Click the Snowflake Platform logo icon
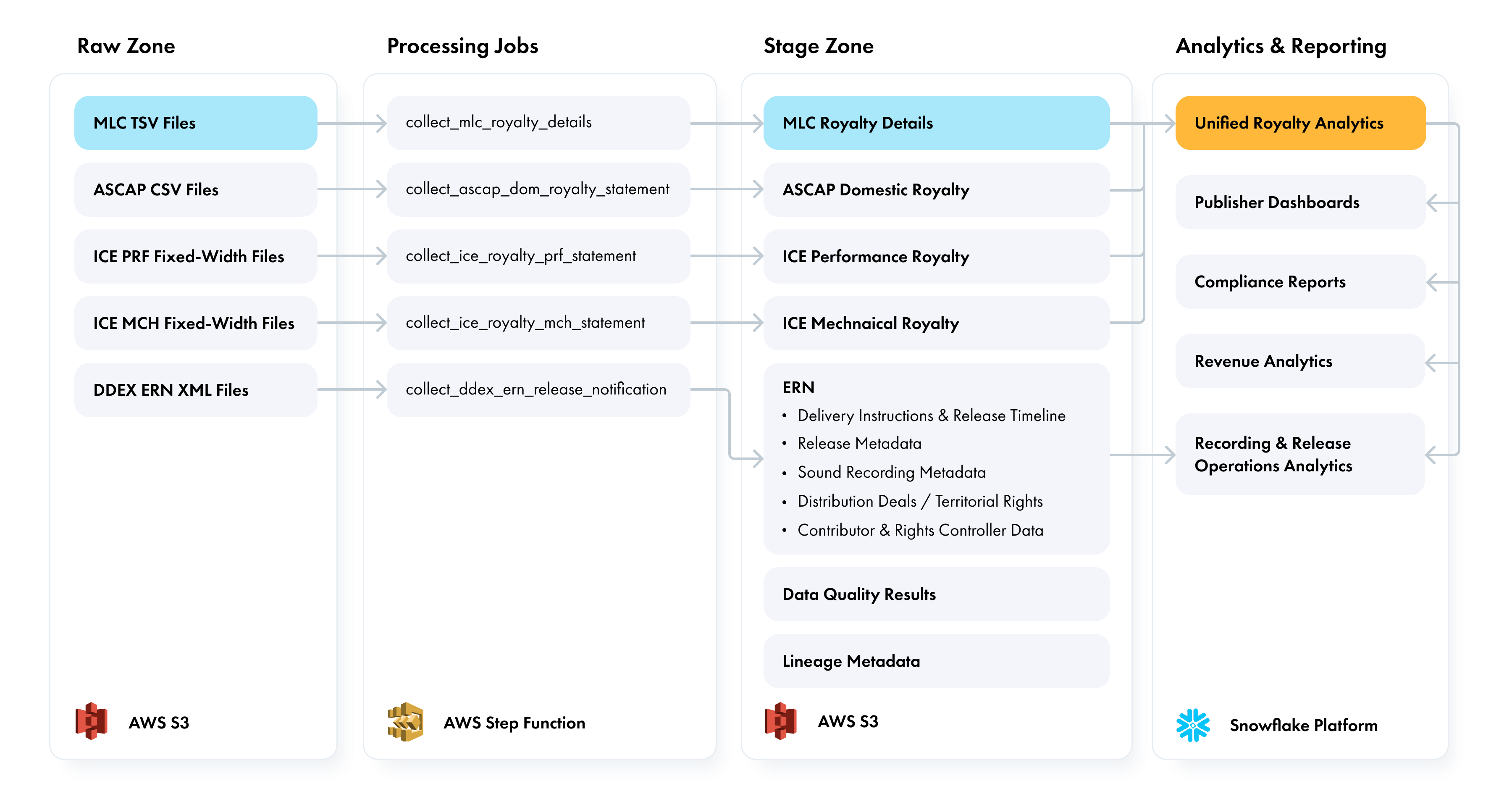The image size is (1512, 794). pyautogui.click(x=1193, y=725)
